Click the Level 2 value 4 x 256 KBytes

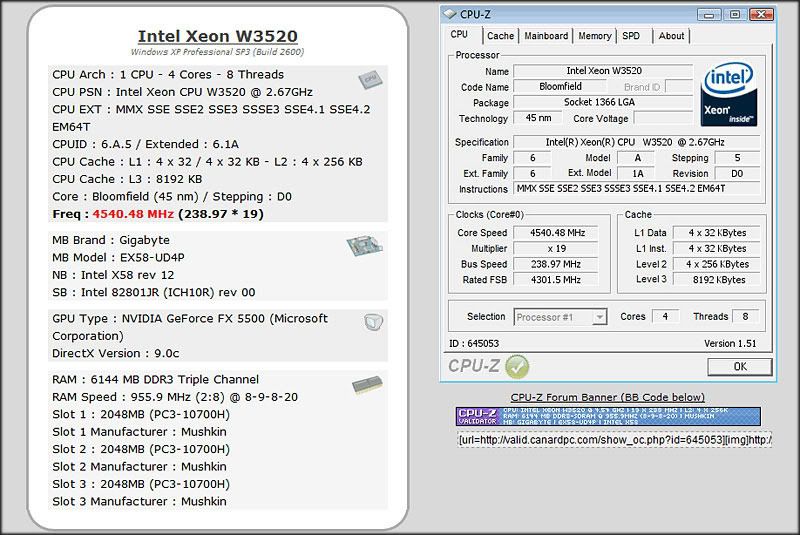[x=717, y=264]
